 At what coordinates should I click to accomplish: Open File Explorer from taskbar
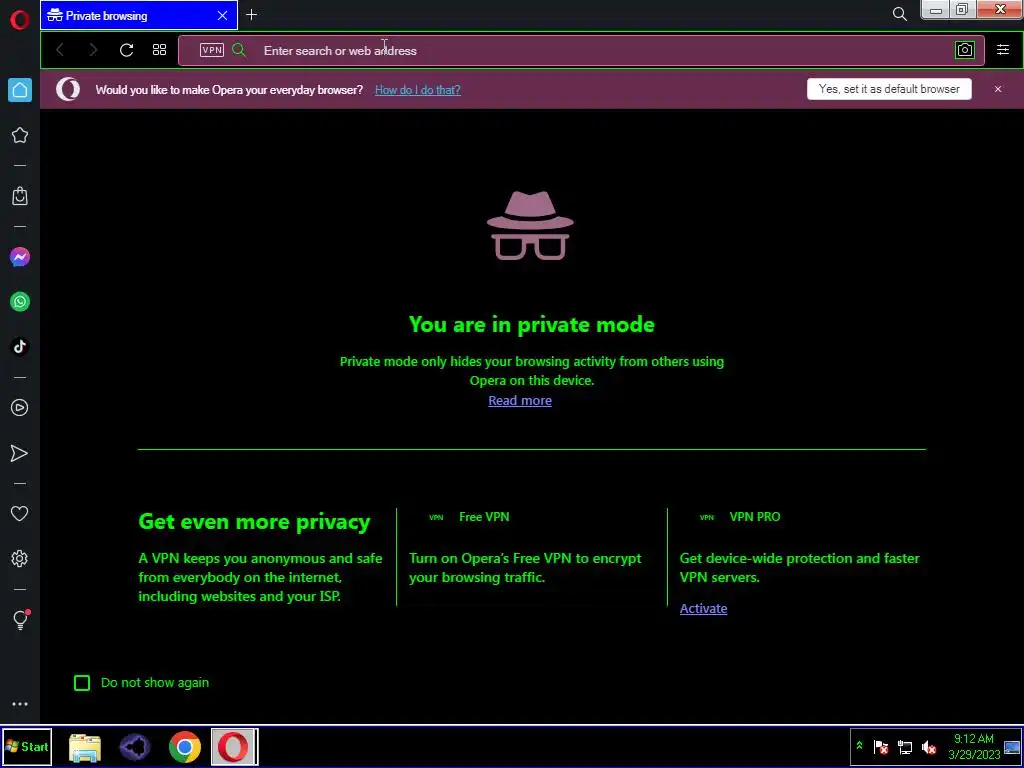pos(85,747)
